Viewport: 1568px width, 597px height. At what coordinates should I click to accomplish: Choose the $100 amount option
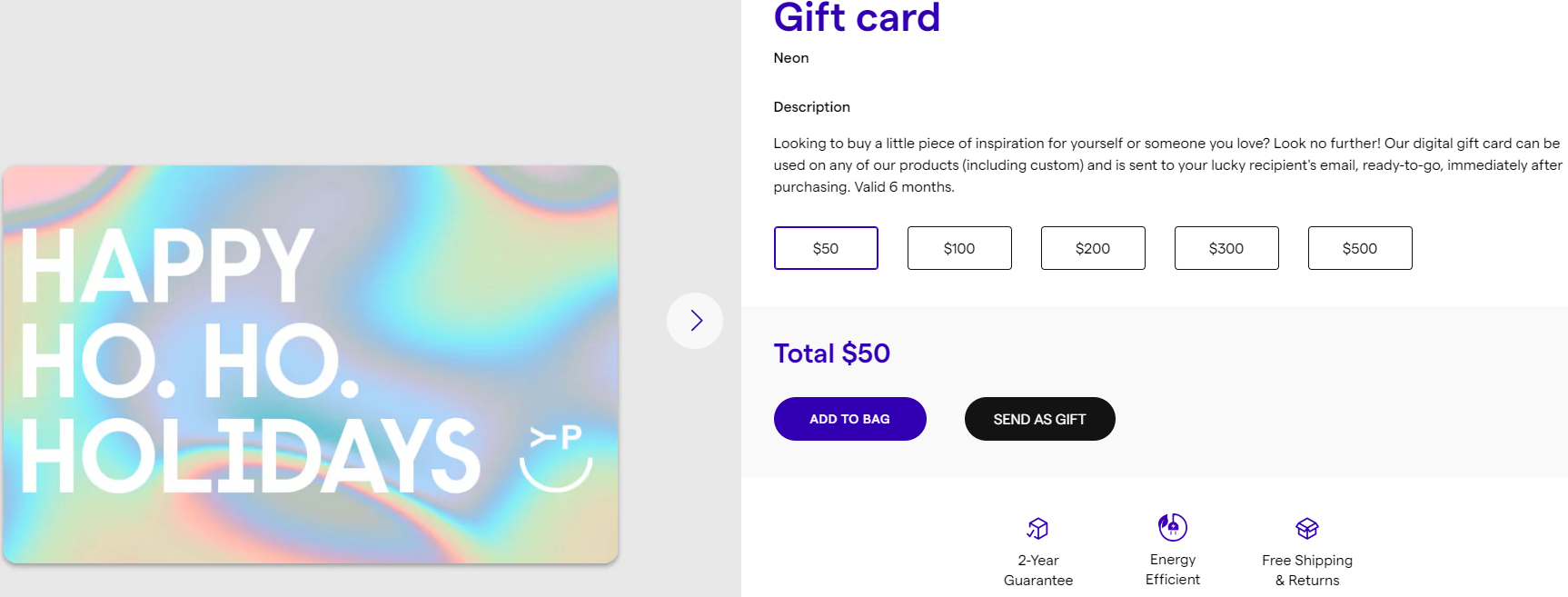coord(958,248)
